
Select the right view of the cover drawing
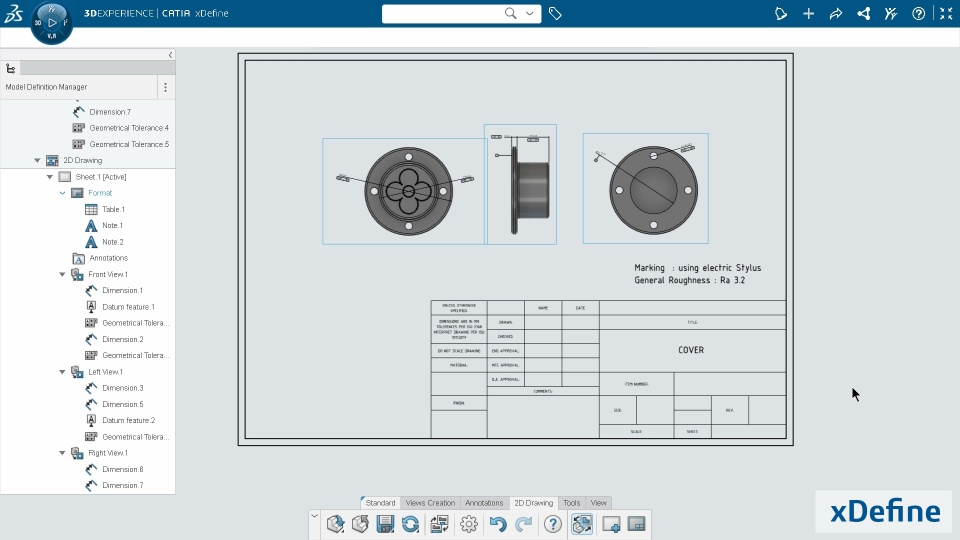645,189
